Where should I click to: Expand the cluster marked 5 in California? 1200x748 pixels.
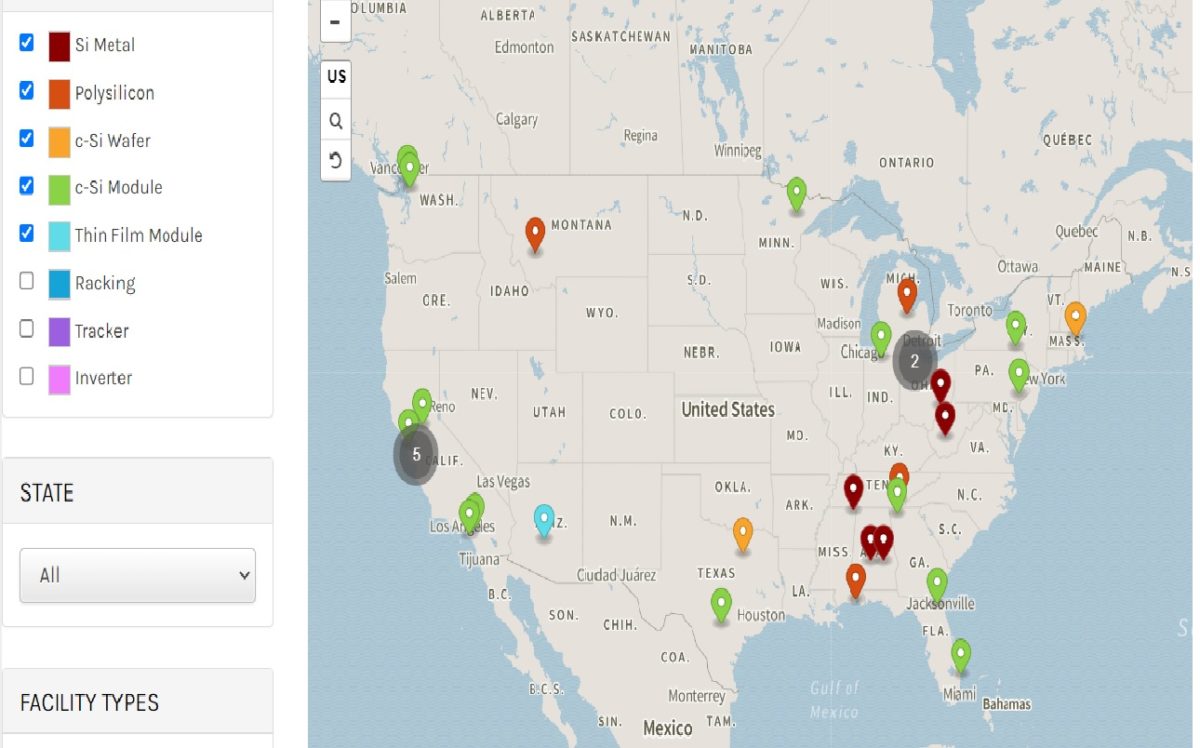415,453
